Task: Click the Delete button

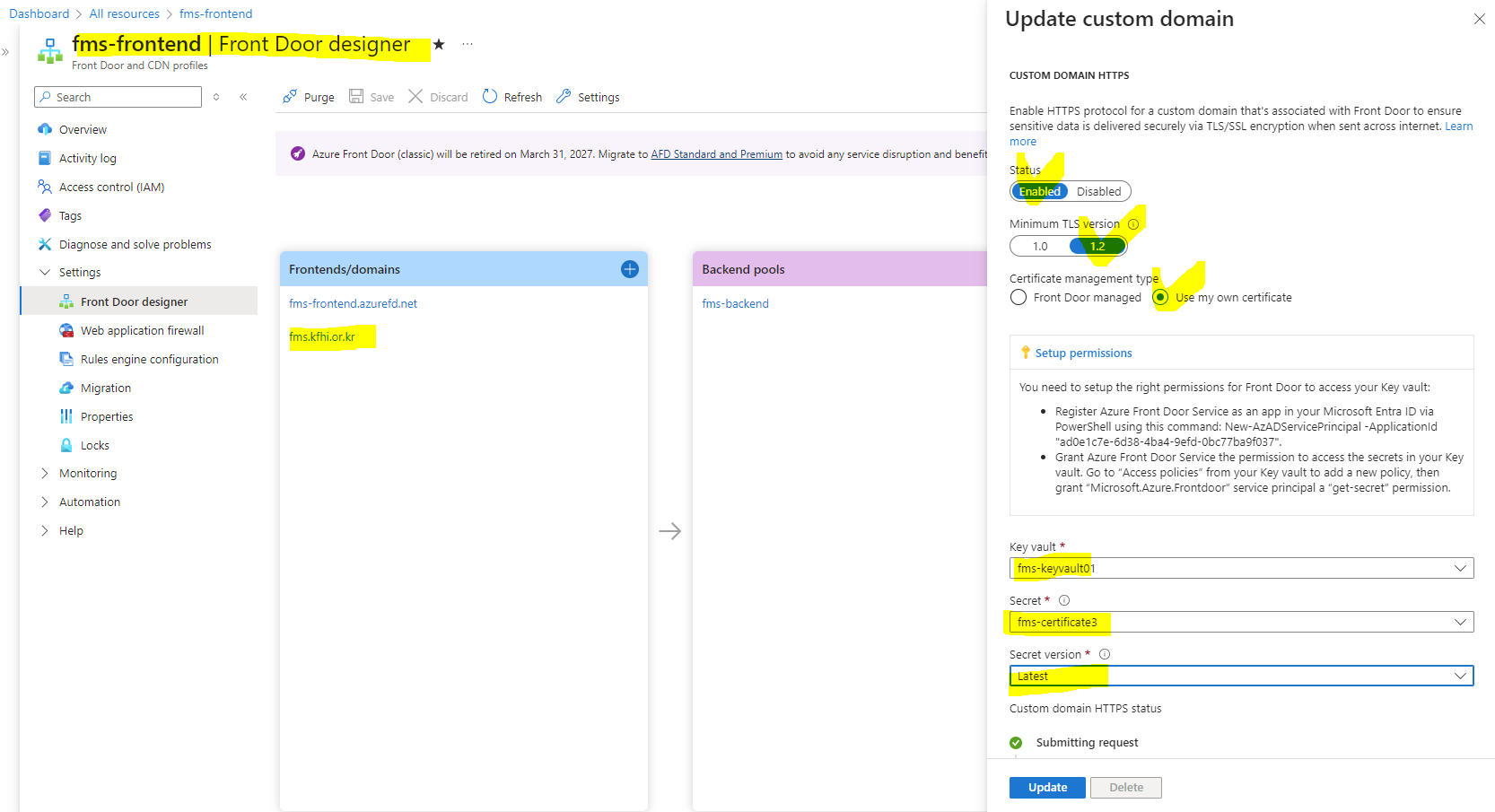Action: click(1126, 787)
